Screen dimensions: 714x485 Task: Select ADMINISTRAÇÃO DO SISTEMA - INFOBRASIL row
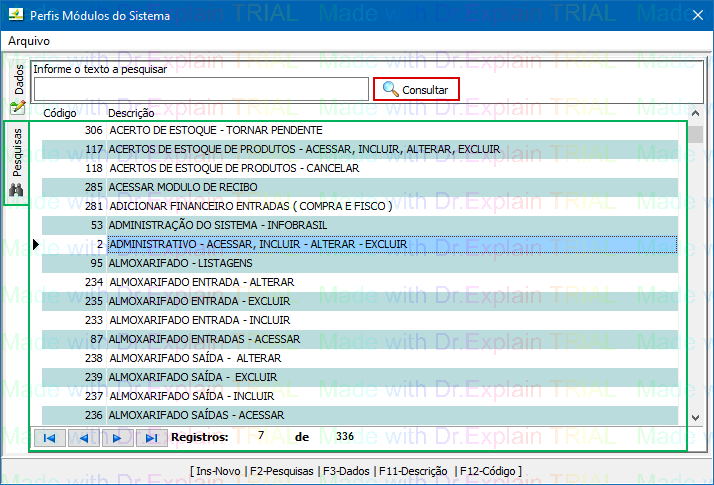point(217,225)
